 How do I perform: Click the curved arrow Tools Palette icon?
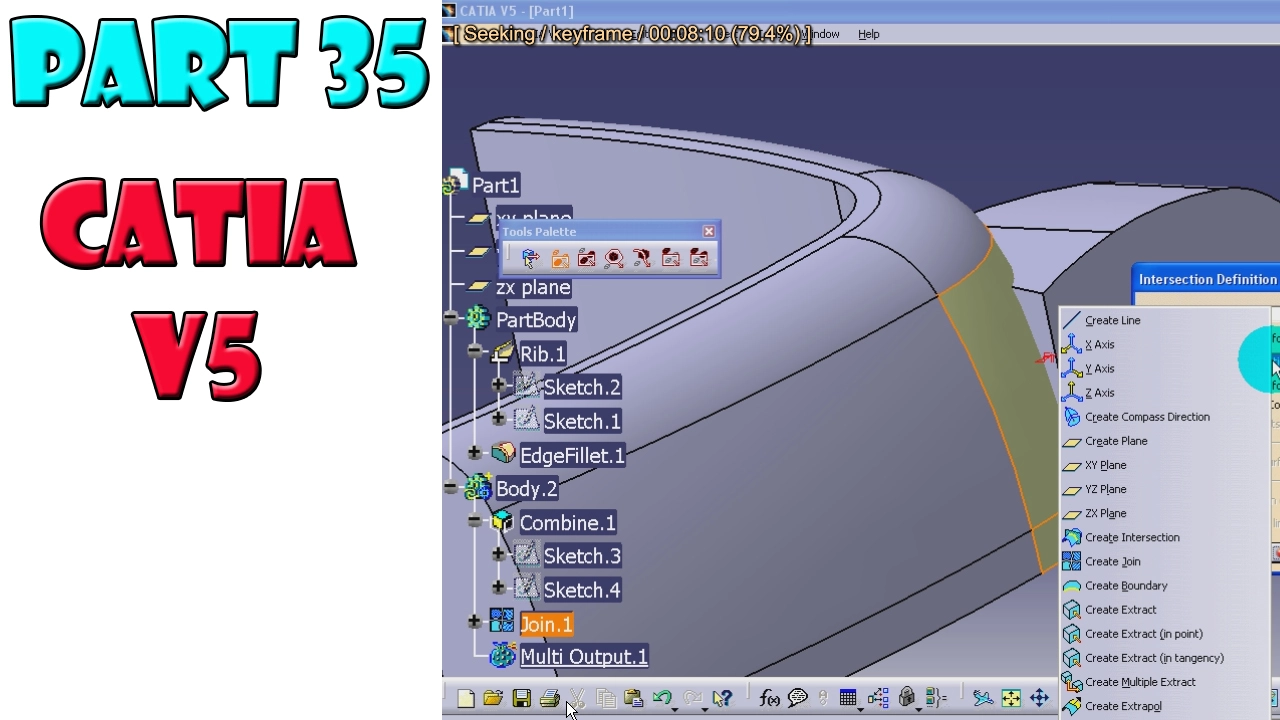point(642,259)
